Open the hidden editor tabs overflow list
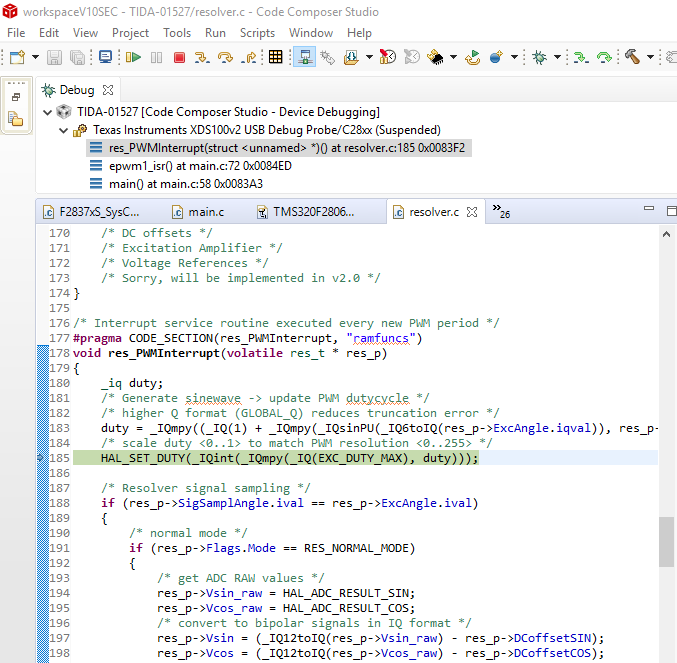The height and width of the screenshot is (663, 677). (x=501, y=212)
